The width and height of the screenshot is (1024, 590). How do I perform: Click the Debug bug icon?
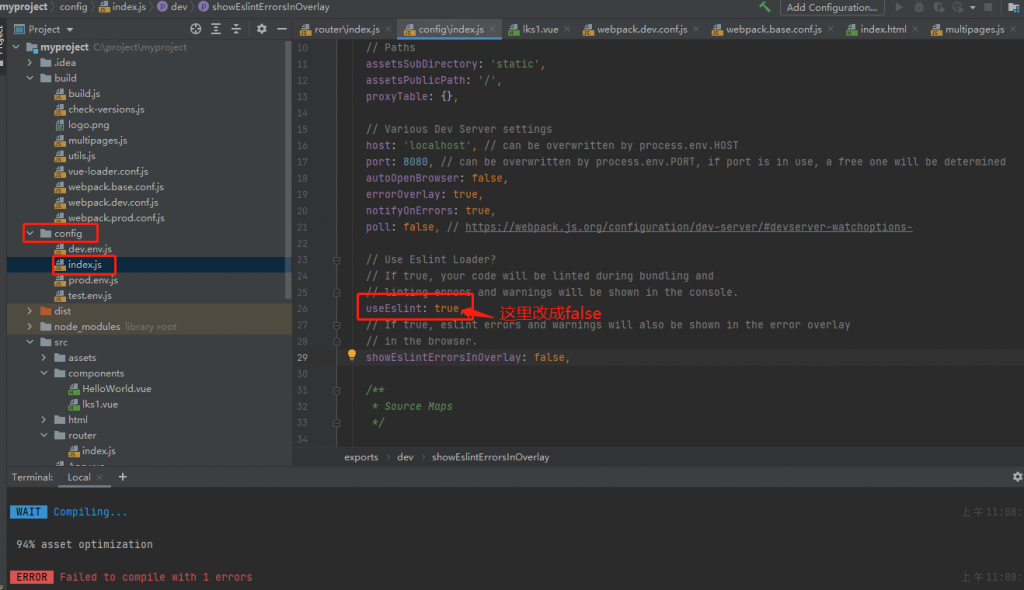point(919,7)
